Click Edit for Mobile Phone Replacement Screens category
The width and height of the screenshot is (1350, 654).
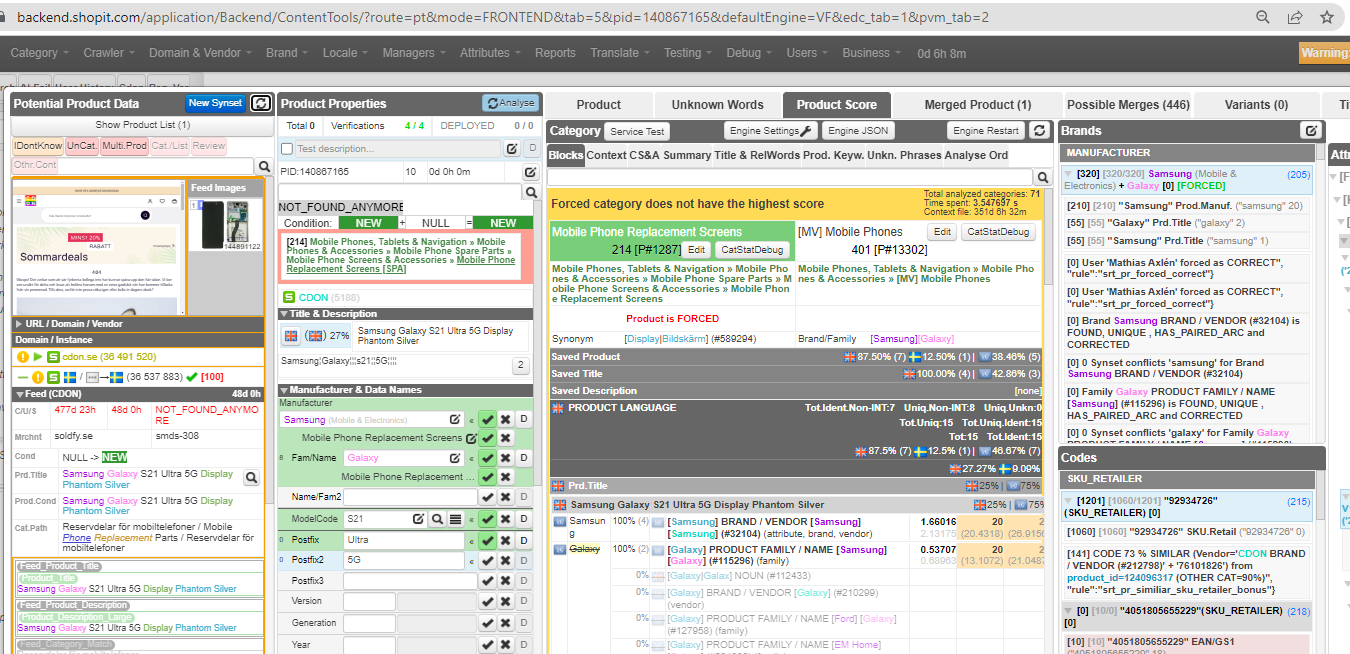click(x=695, y=250)
